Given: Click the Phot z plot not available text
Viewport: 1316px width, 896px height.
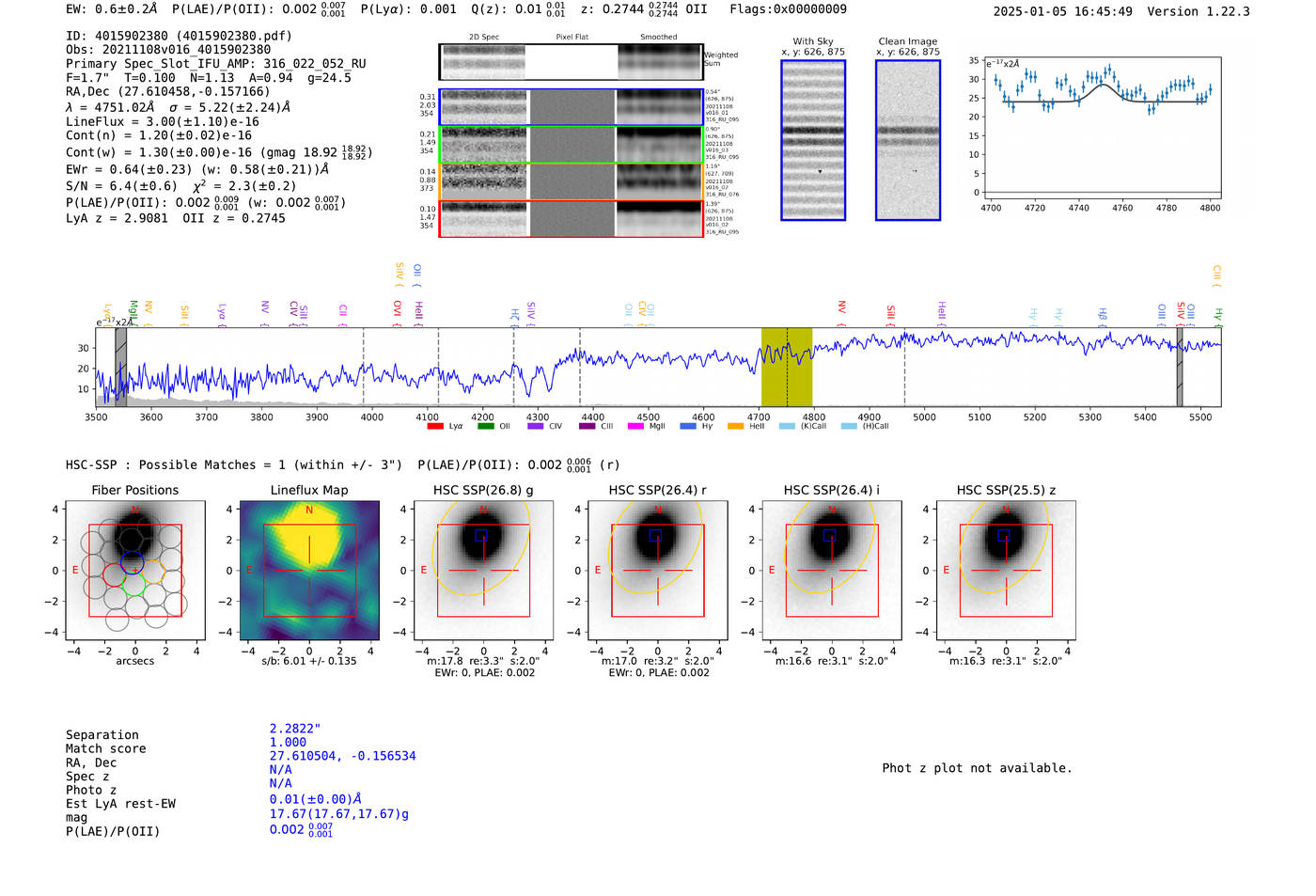Looking at the screenshot, I should 977,768.
